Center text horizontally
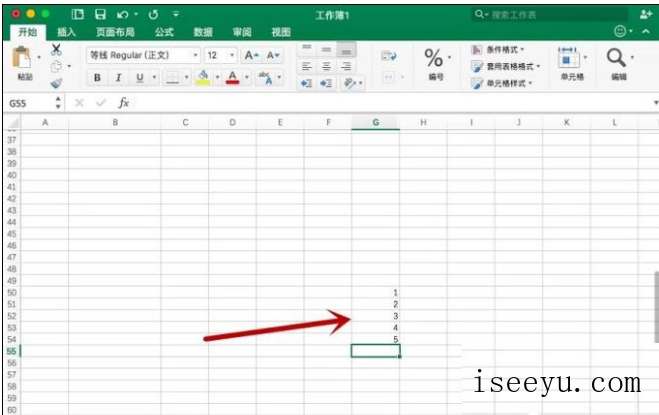The image size is (659, 415). (326, 66)
